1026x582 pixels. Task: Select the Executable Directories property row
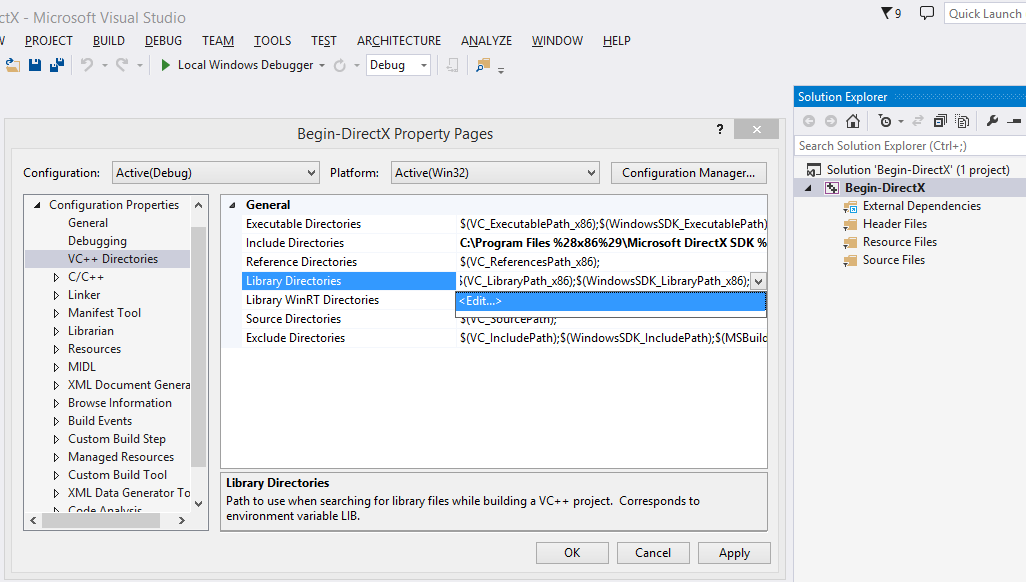click(x=504, y=224)
